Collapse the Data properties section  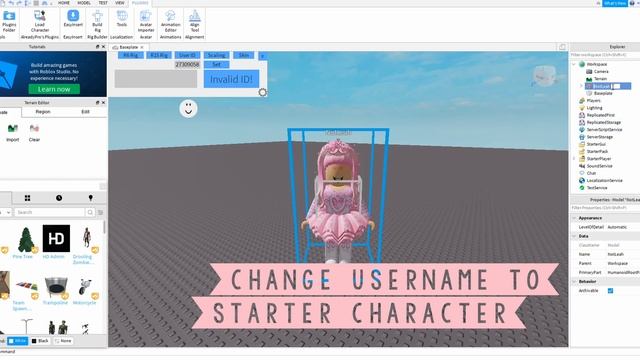pyautogui.click(x=574, y=236)
